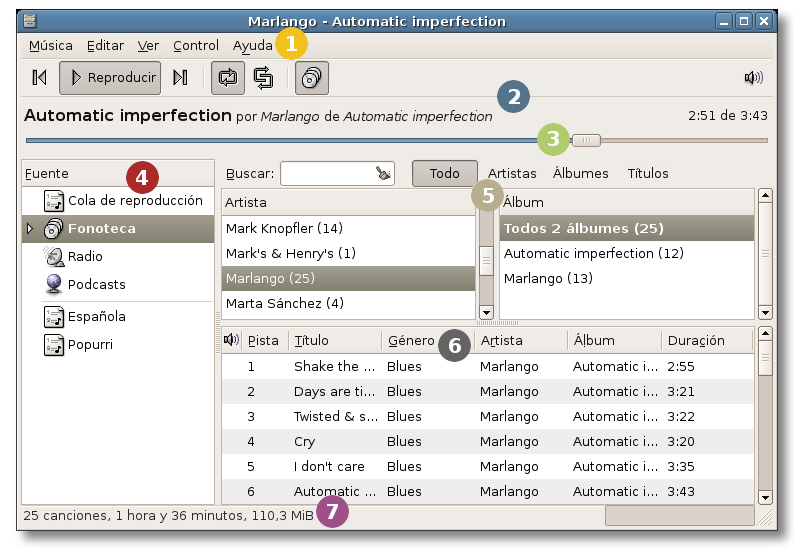Toggle the source browser view button
This screenshot has height=553, width=794.
(312, 77)
